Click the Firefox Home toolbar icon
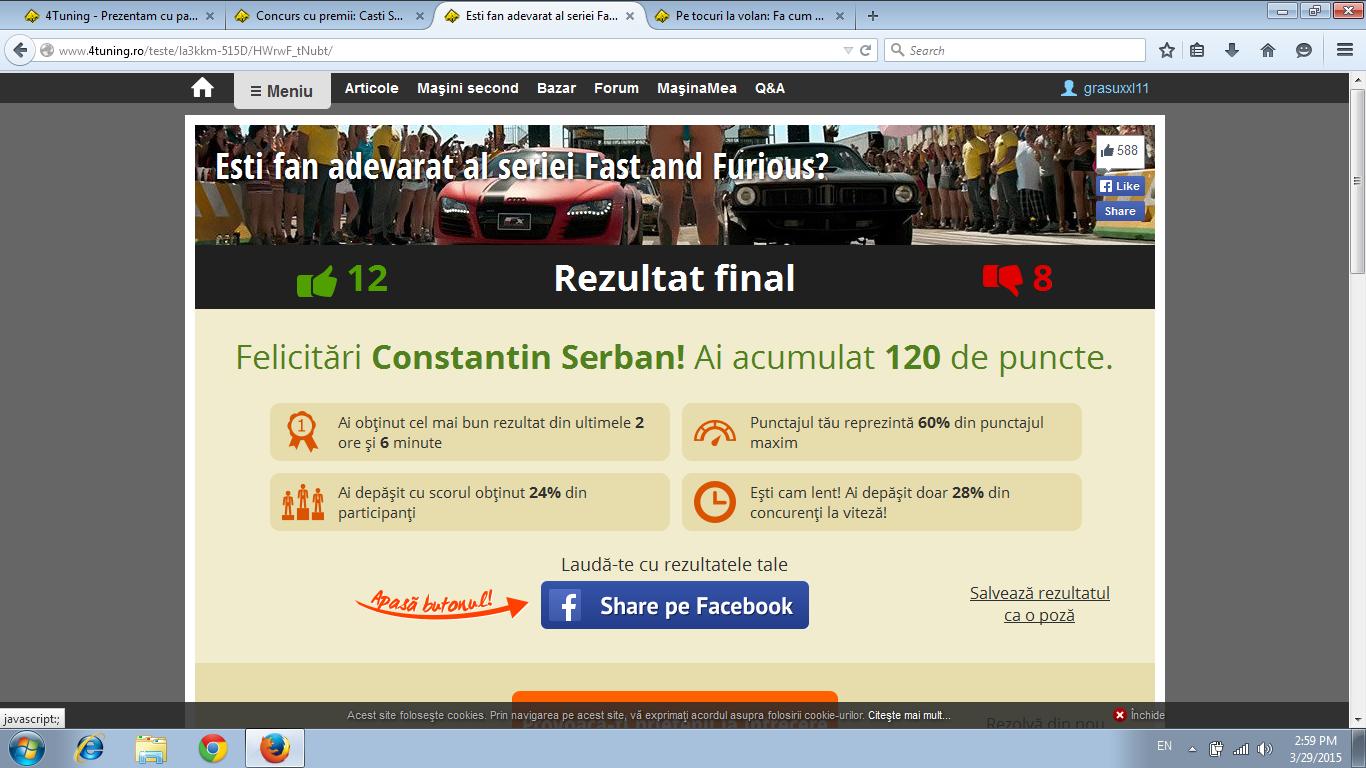The width and height of the screenshot is (1366, 768). (1268, 50)
